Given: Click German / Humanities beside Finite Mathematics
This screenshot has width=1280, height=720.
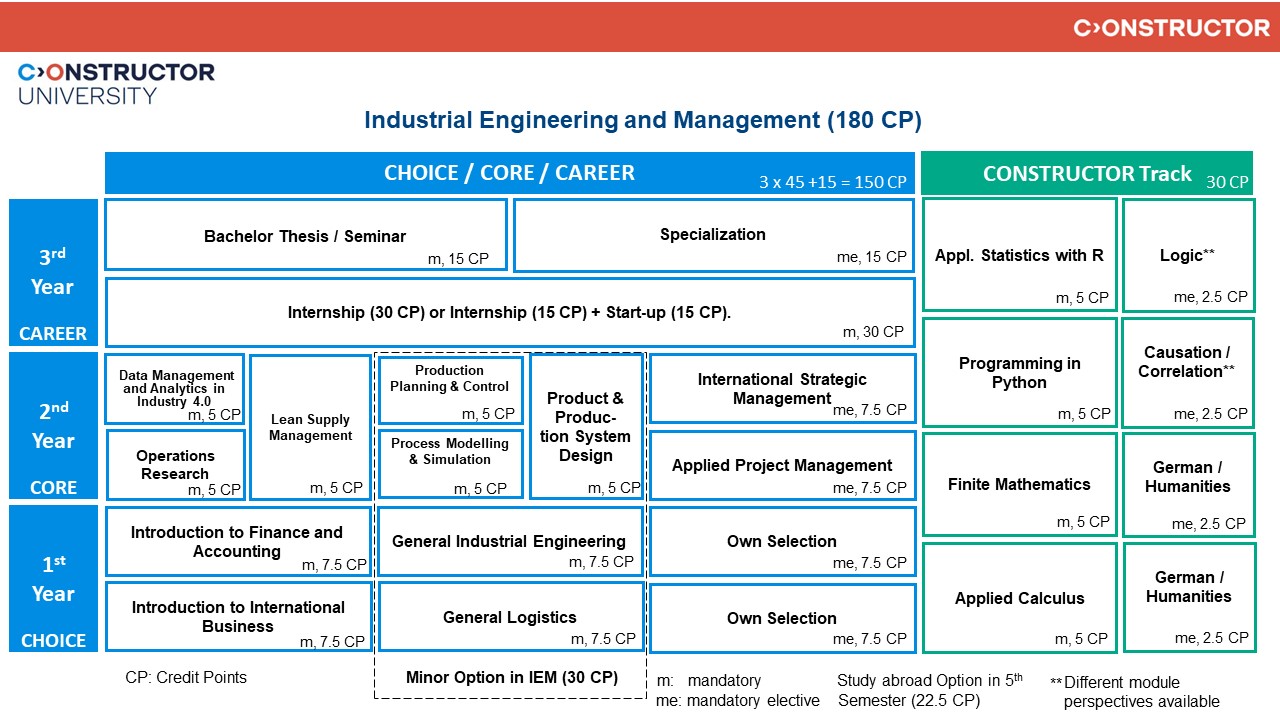Looking at the screenshot, I should [1188, 484].
